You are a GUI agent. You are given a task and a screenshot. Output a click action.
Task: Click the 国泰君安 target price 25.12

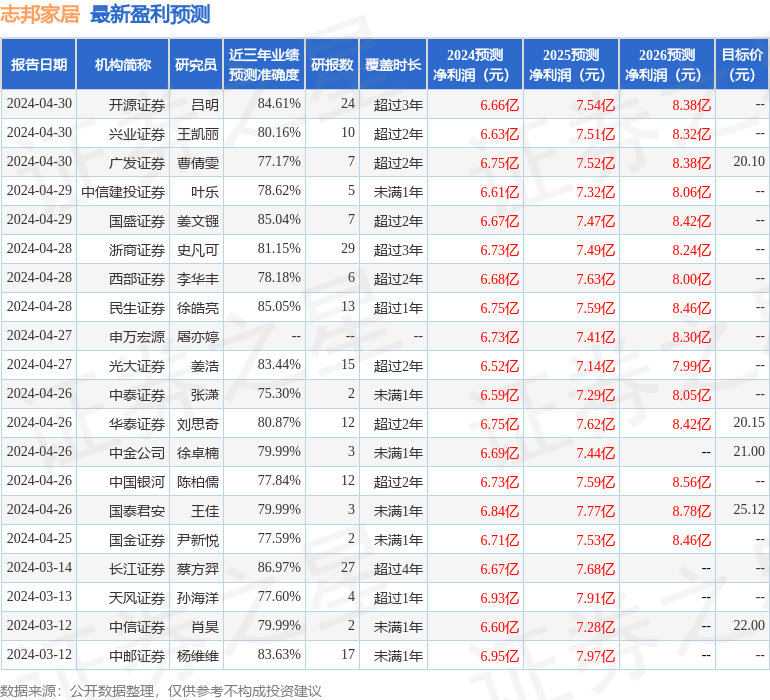748,510
